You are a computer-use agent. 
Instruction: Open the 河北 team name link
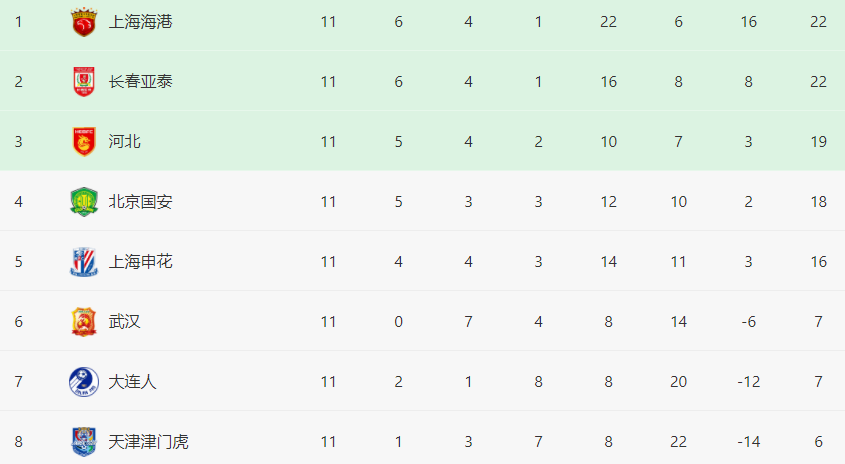pyautogui.click(x=124, y=142)
